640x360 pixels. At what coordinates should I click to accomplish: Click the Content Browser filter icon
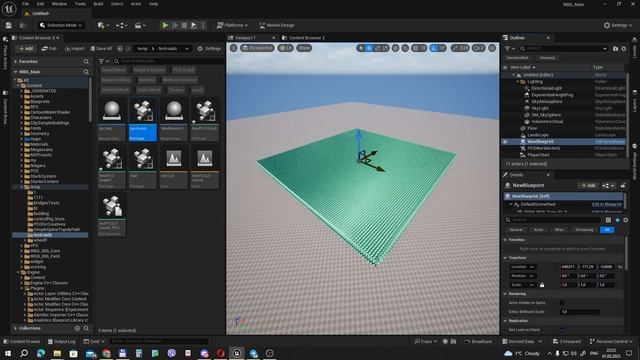tap(103, 61)
